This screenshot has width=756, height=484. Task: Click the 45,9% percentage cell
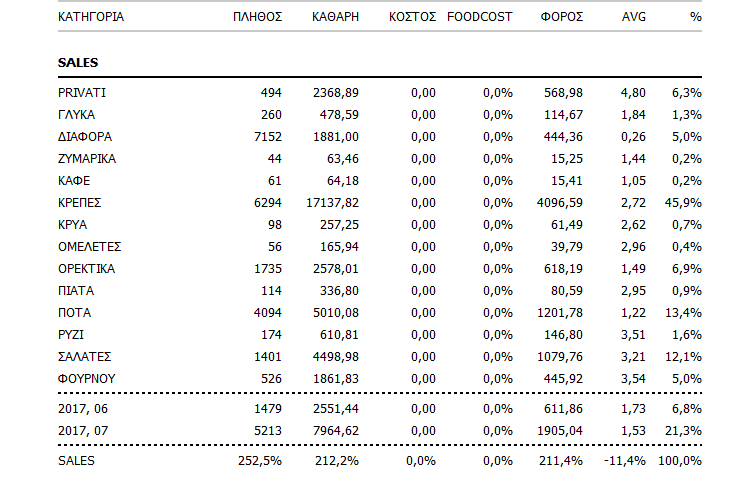pos(684,203)
